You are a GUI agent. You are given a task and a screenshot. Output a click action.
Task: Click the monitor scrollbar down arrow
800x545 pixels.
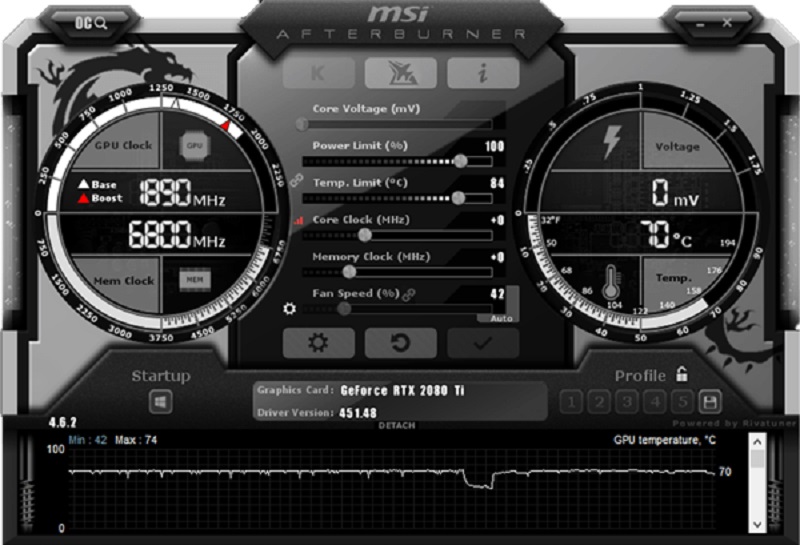(x=757, y=525)
